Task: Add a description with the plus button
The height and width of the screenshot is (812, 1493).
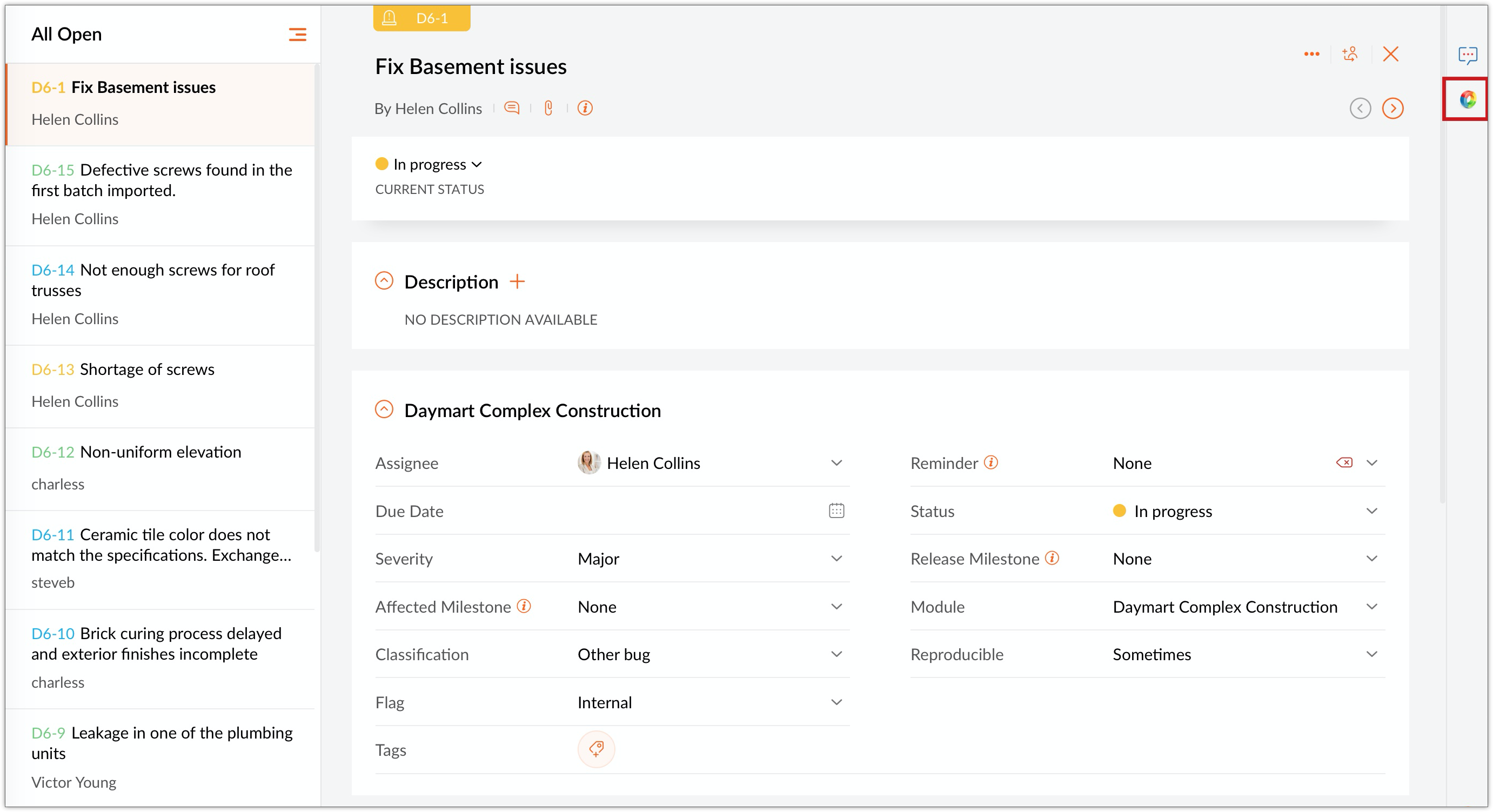Action: click(x=517, y=281)
